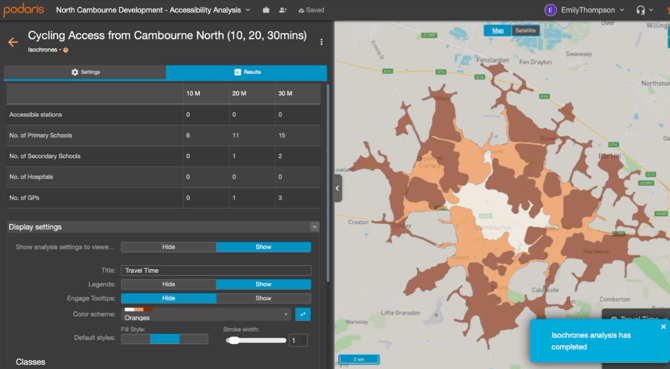Set Show analysis settings to Hide
This screenshot has width=670, height=369.
pos(168,247)
